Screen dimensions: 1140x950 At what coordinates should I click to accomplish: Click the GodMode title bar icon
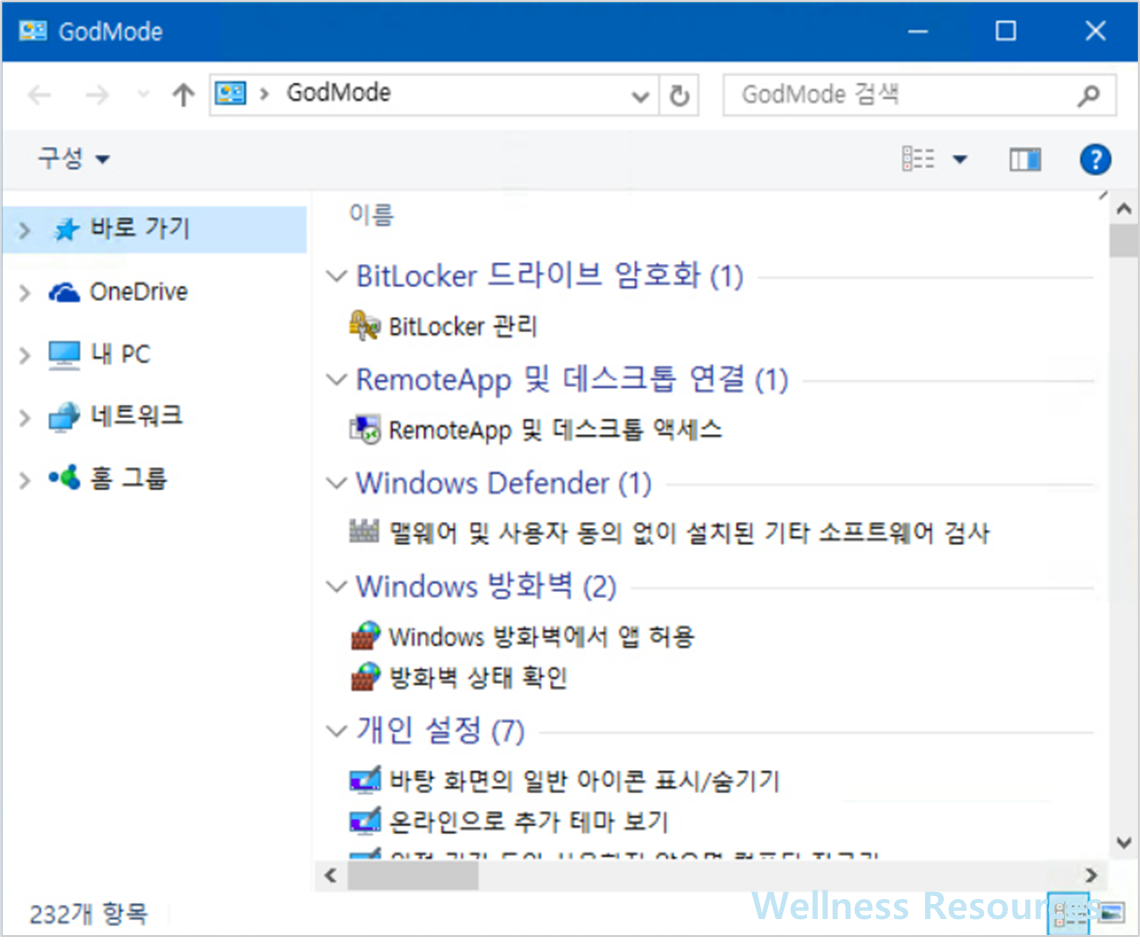pos(33,31)
